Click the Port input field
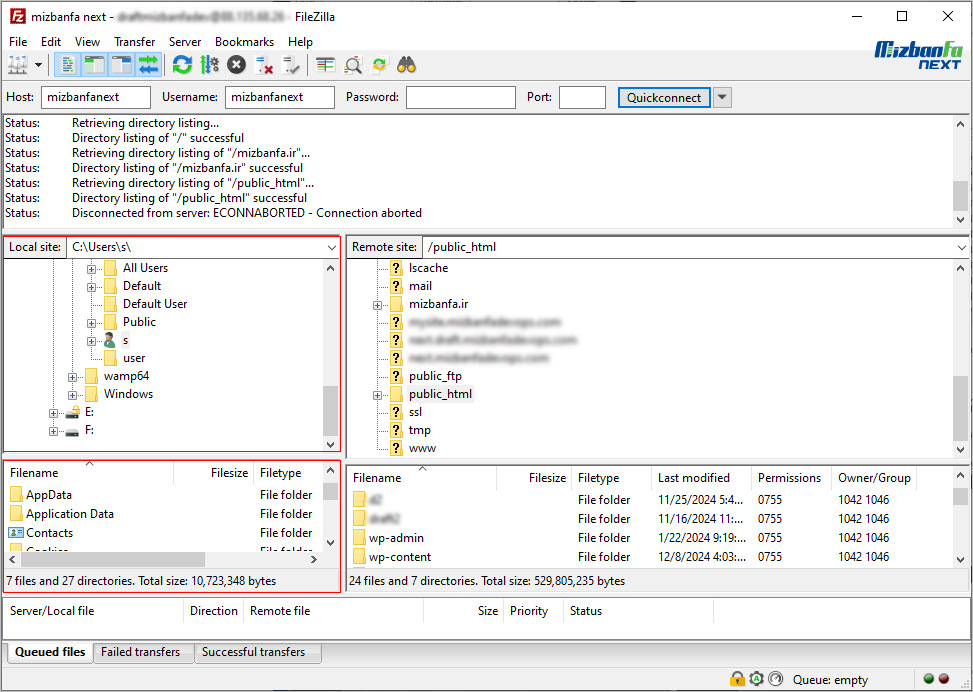 pos(582,97)
